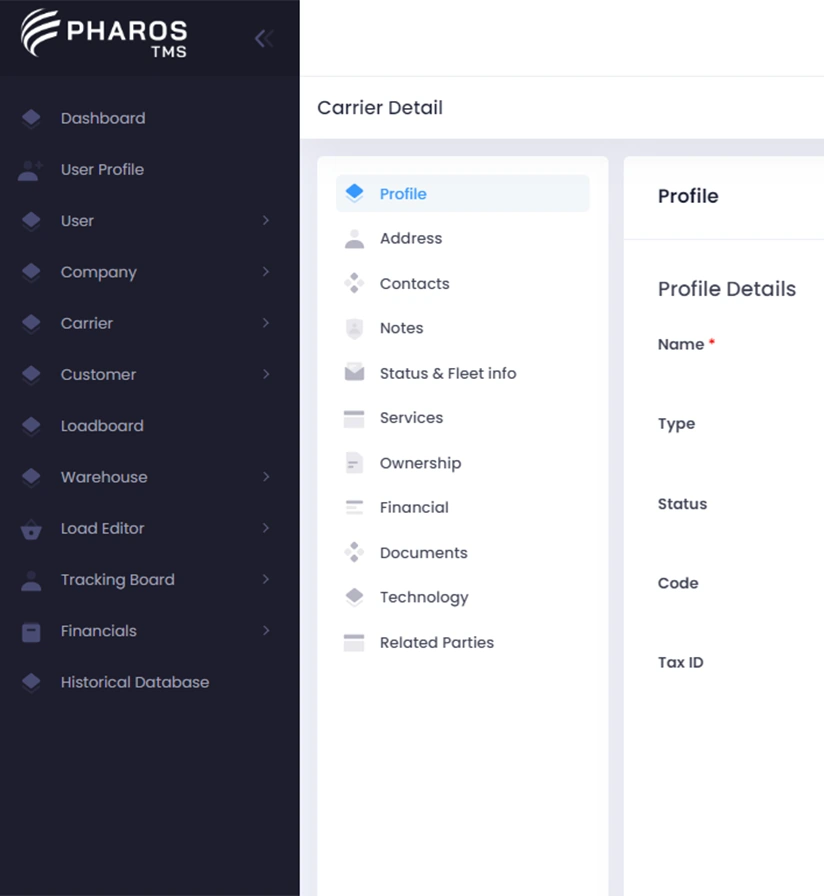Viewport: 824px width, 896px height.
Task: Expand the User menu chevron
Action: (x=266, y=221)
